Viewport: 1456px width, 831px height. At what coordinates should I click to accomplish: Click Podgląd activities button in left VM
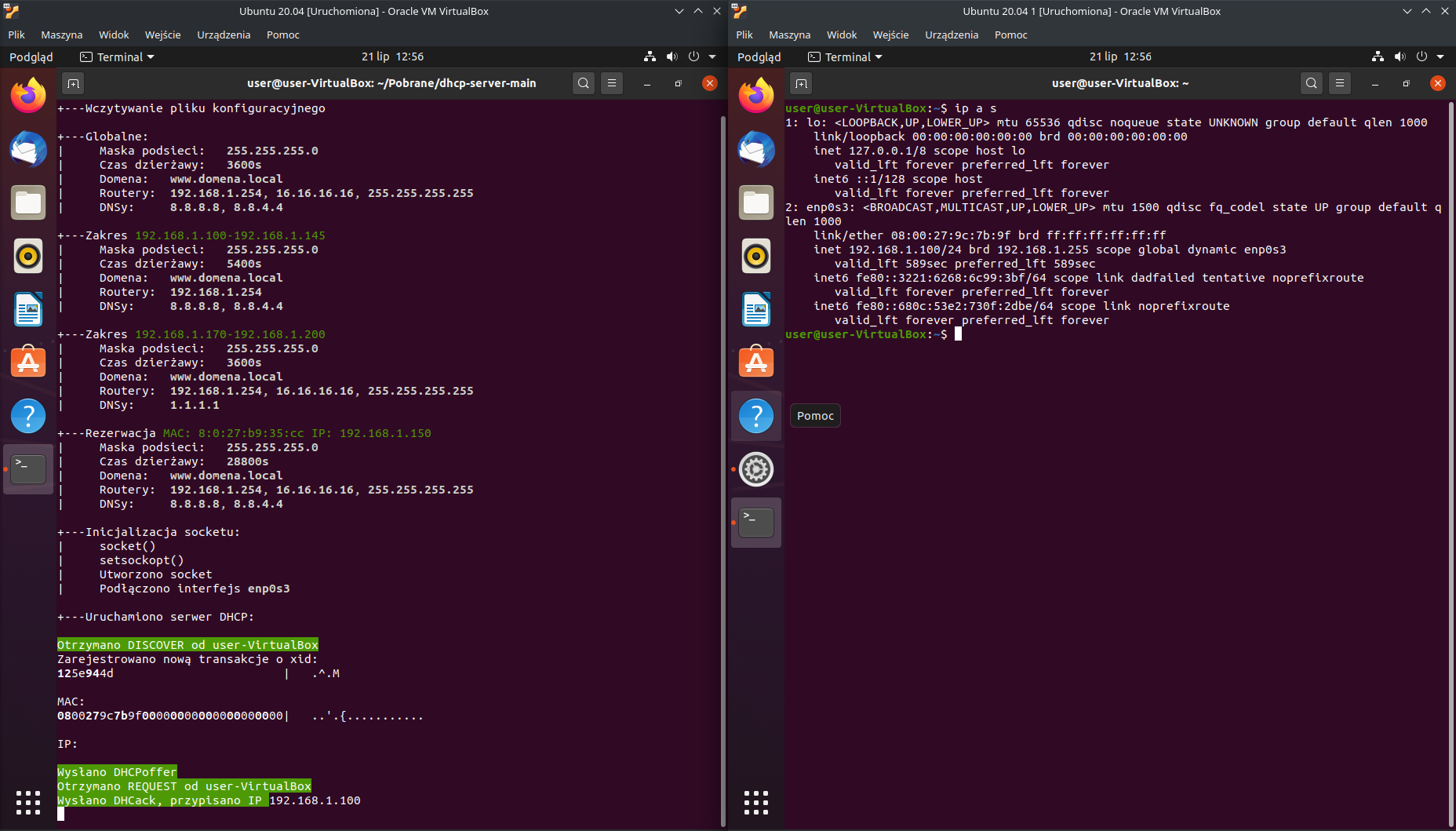[x=31, y=56]
